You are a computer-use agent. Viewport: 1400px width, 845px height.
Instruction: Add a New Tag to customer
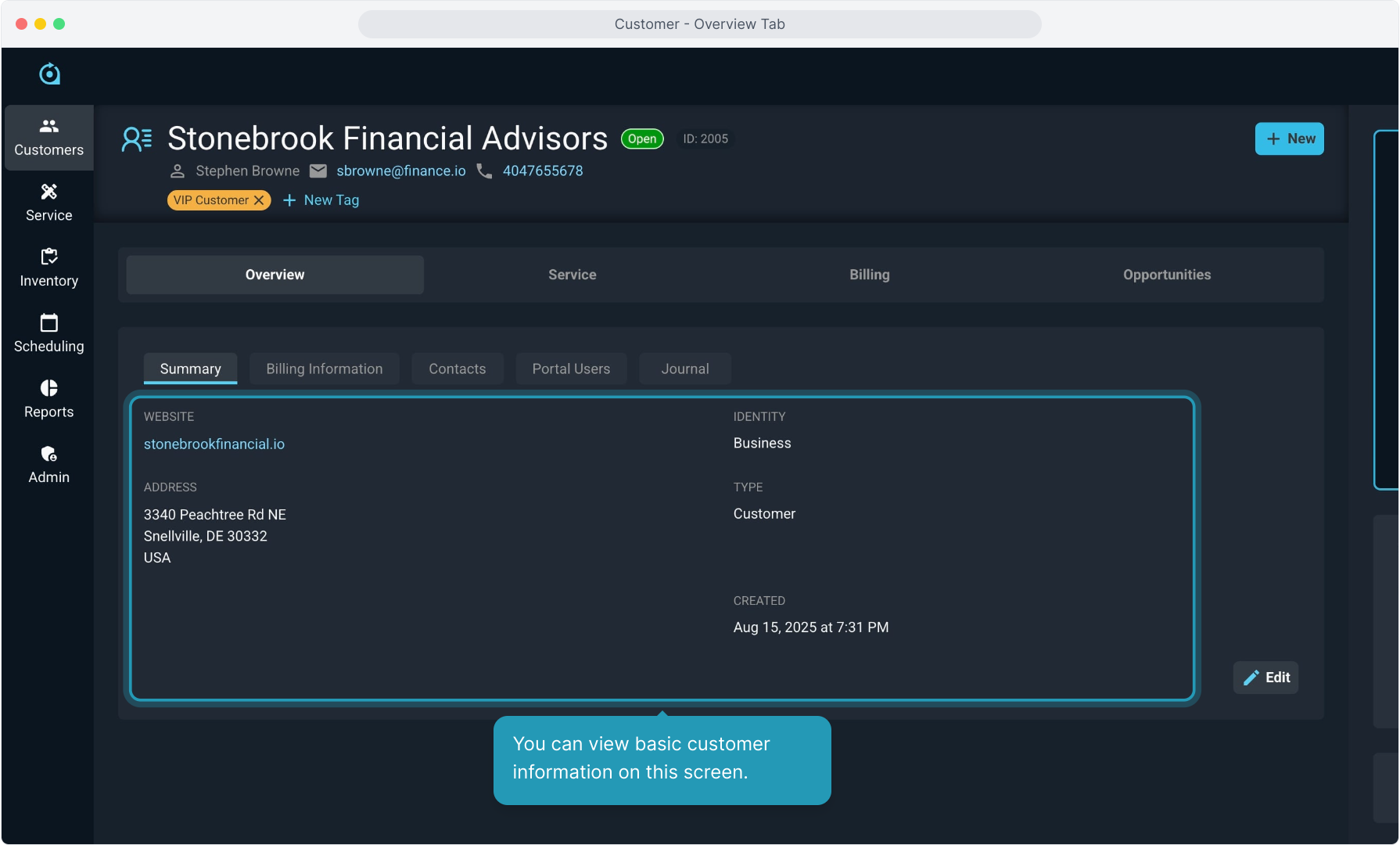tap(321, 200)
